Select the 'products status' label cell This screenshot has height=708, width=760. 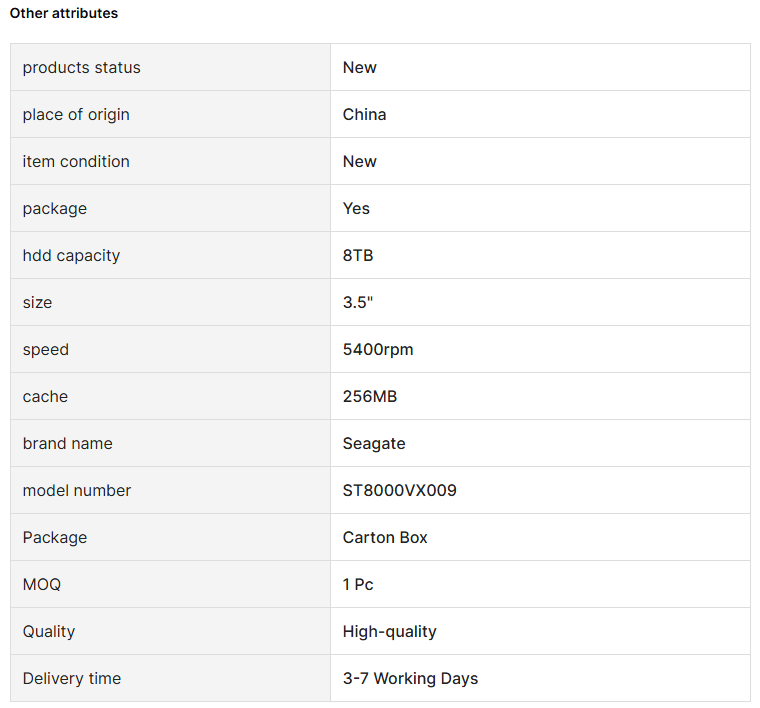point(82,68)
